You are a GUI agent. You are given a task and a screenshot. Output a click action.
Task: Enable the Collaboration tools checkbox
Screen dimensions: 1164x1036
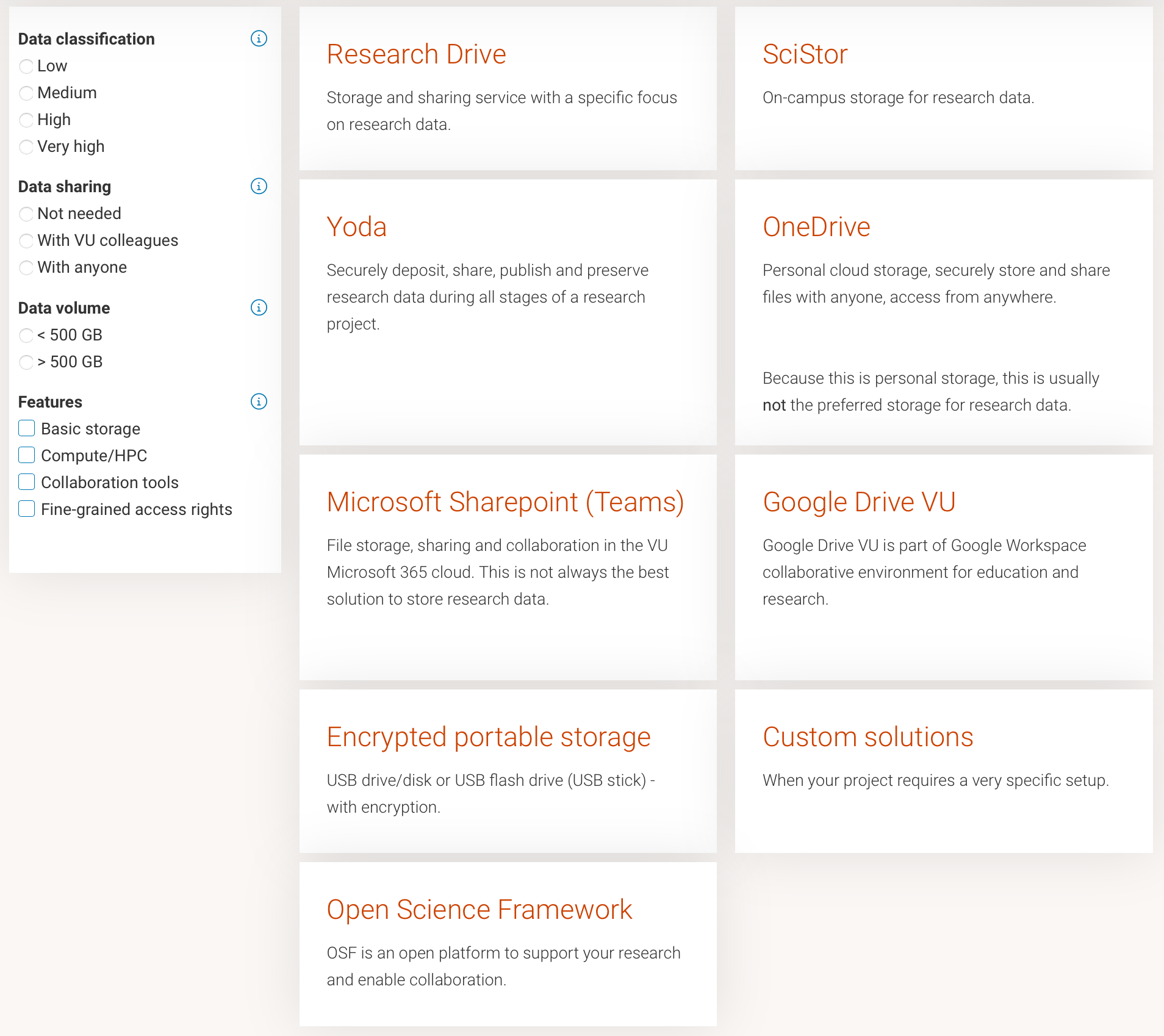(x=26, y=482)
